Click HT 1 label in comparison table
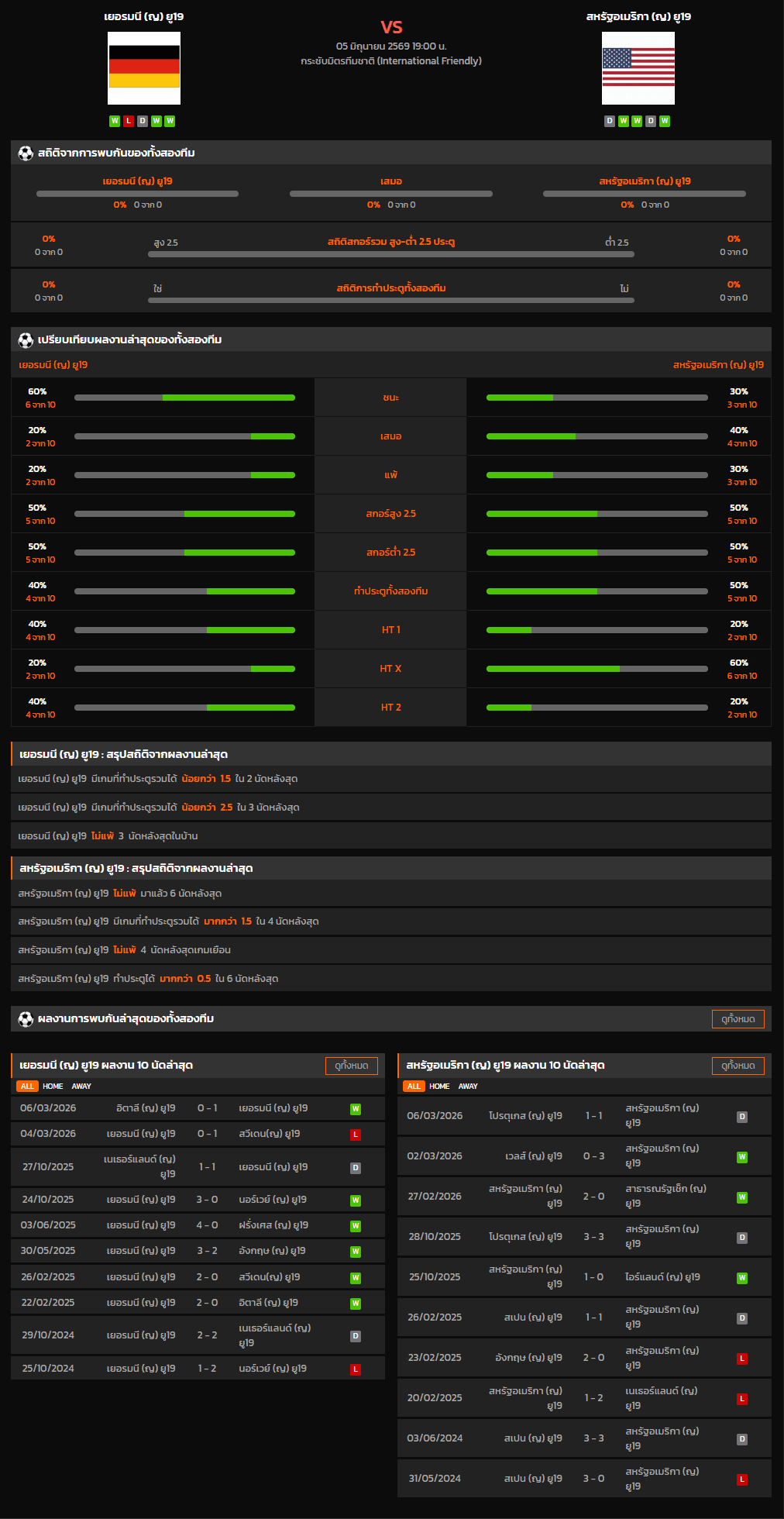The height and width of the screenshot is (1519, 784). tap(391, 630)
